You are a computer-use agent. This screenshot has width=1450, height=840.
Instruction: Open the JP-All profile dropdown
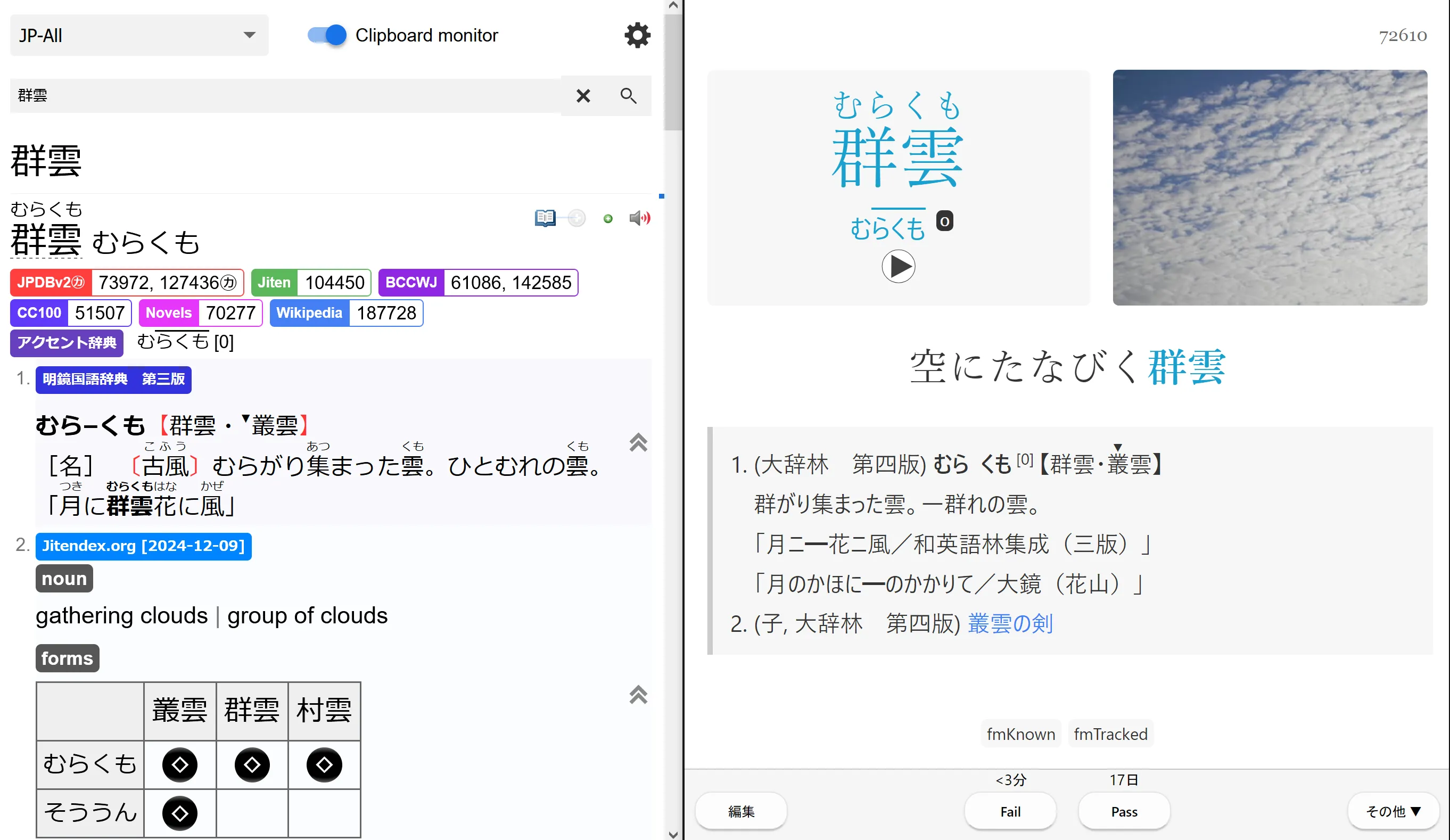tap(138, 35)
